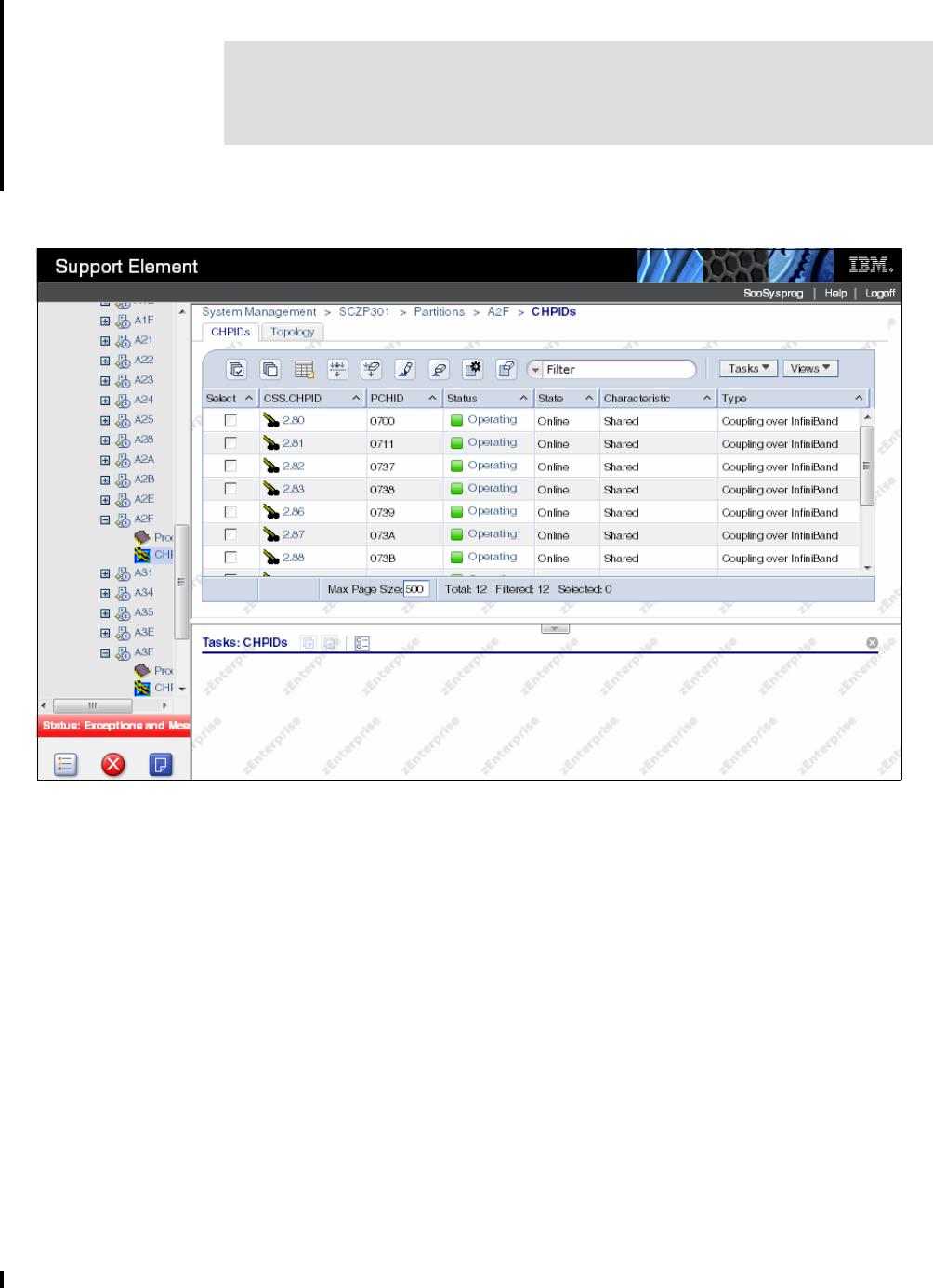
Task: Open SCZP301 breadcrumb link
Action: pos(364,312)
